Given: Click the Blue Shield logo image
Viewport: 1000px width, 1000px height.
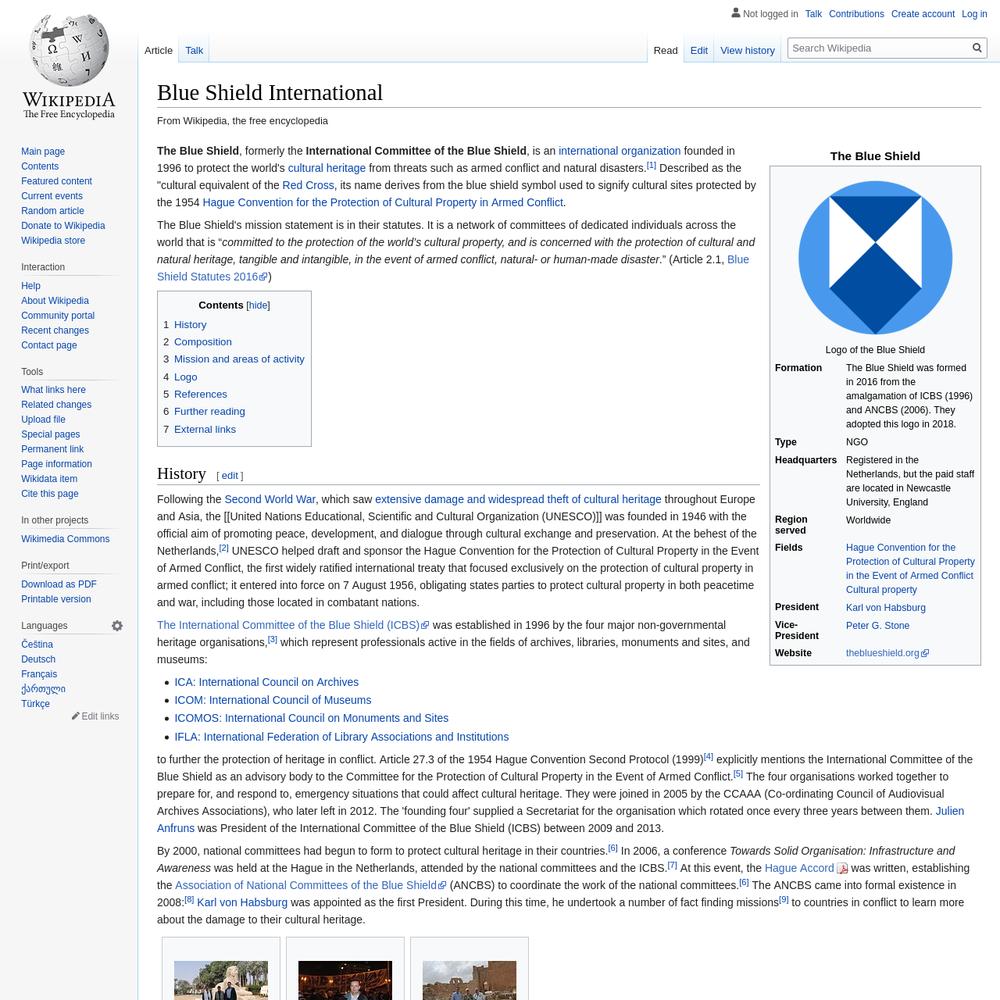Looking at the screenshot, I should (875, 258).
